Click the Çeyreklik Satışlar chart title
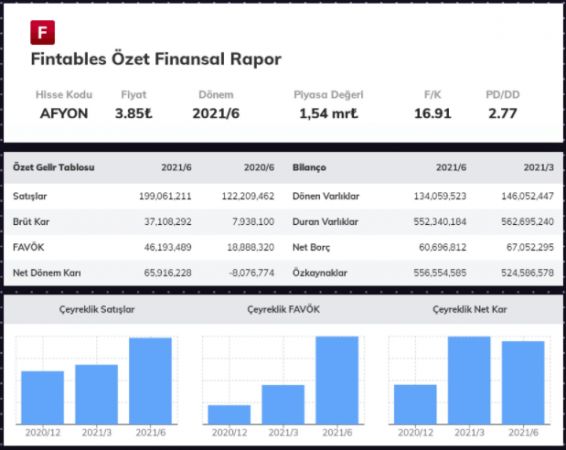The image size is (566, 450). pos(97,310)
